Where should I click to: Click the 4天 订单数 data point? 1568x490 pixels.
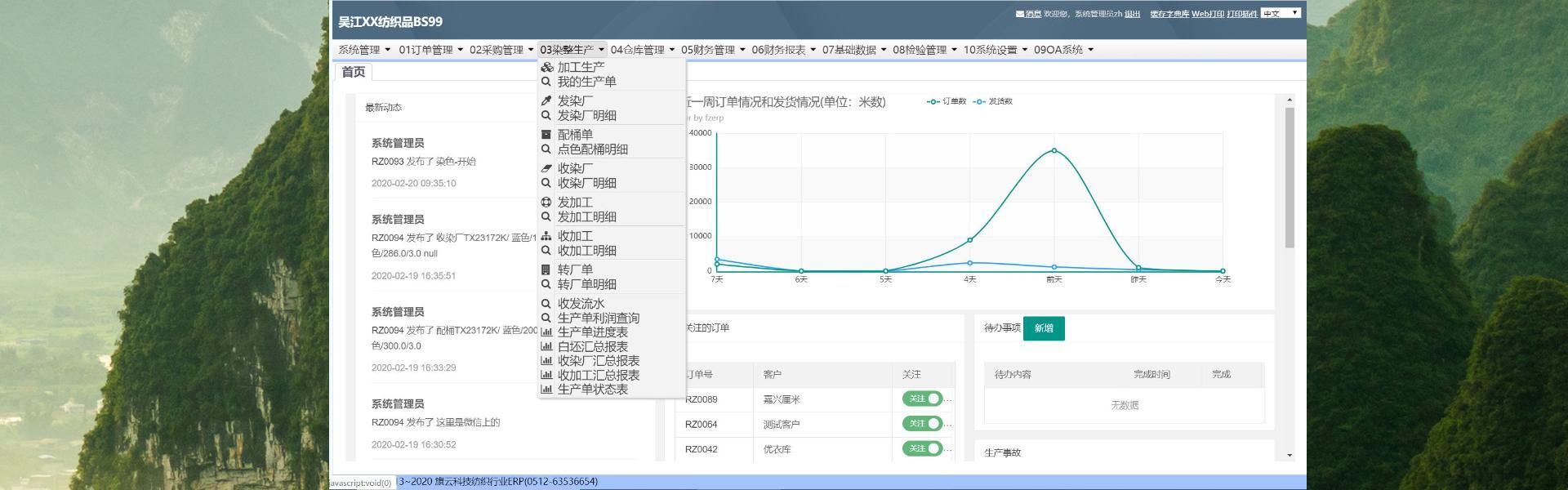click(x=969, y=240)
